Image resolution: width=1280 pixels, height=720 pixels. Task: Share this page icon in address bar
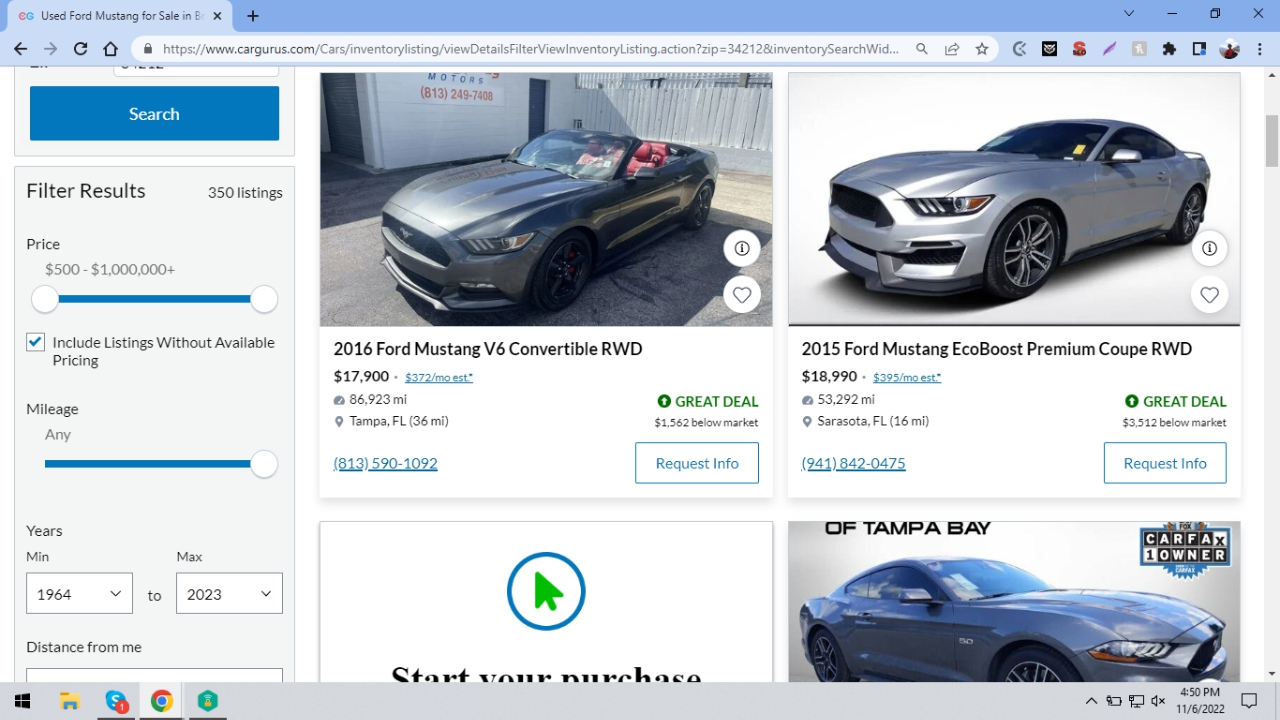pos(952,48)
